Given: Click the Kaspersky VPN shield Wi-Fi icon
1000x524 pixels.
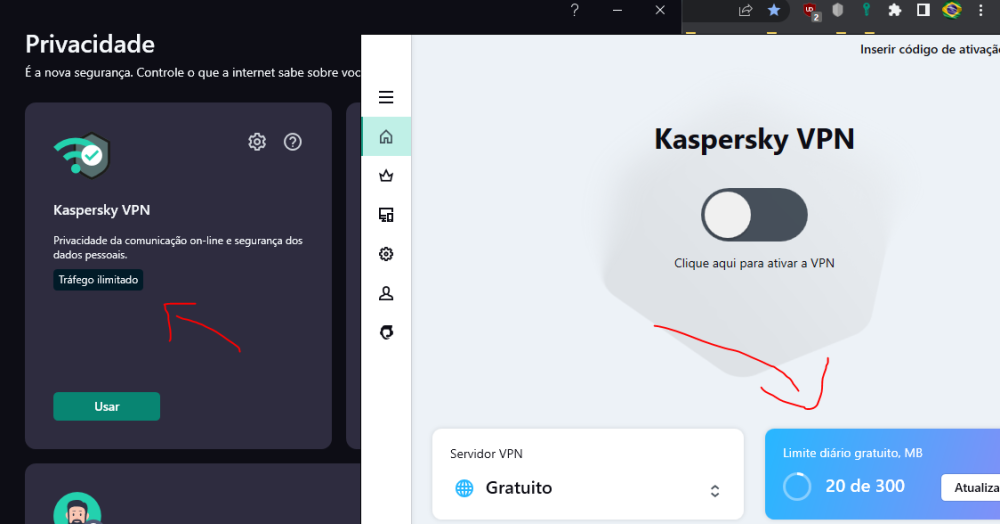Looking at the screenshot, I should pos(82,156).
